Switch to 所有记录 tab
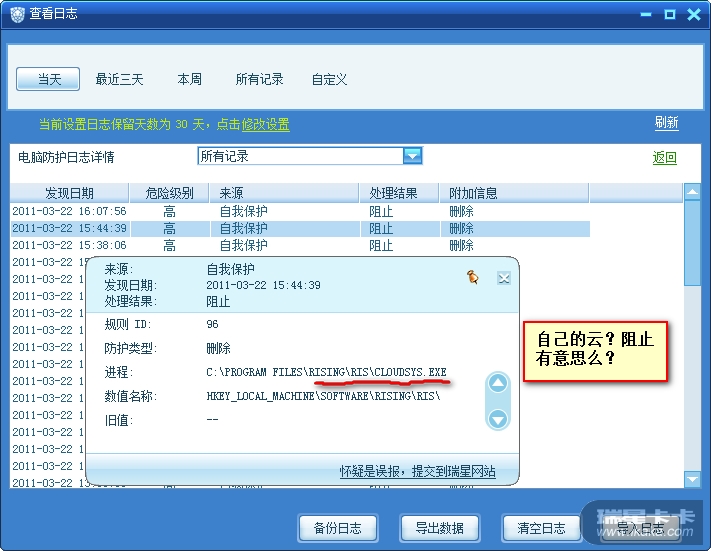 point(259,79)
